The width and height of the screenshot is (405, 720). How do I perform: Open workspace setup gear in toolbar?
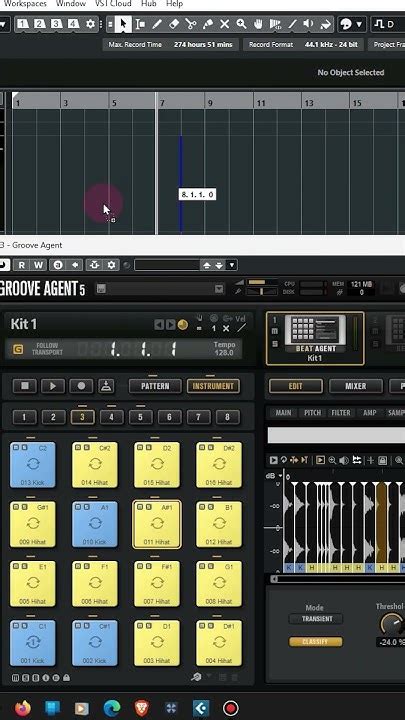tap(90, 24)
